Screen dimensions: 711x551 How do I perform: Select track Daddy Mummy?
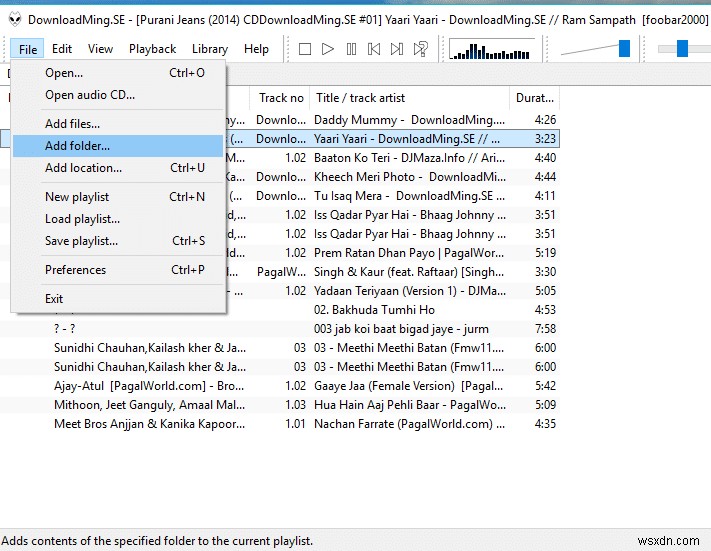point(409,120)
